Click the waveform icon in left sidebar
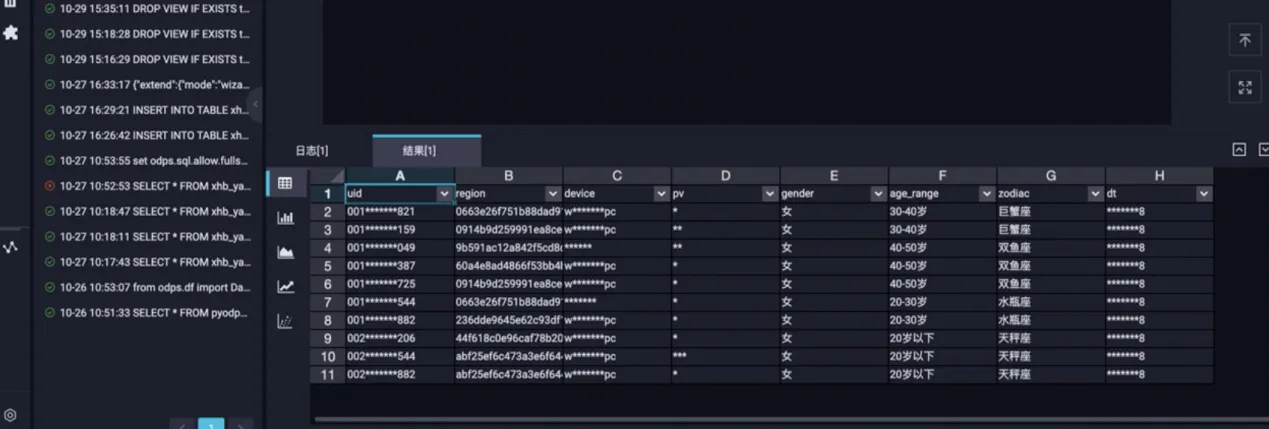 [10, 247]
